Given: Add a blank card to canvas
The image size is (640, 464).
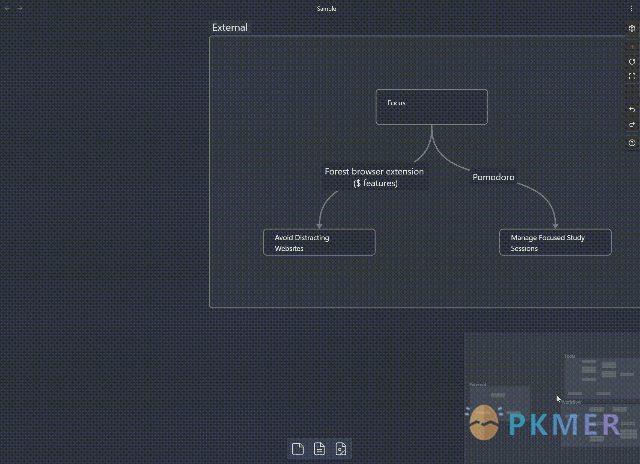Looking at the screenshot, I should (298, 449).
